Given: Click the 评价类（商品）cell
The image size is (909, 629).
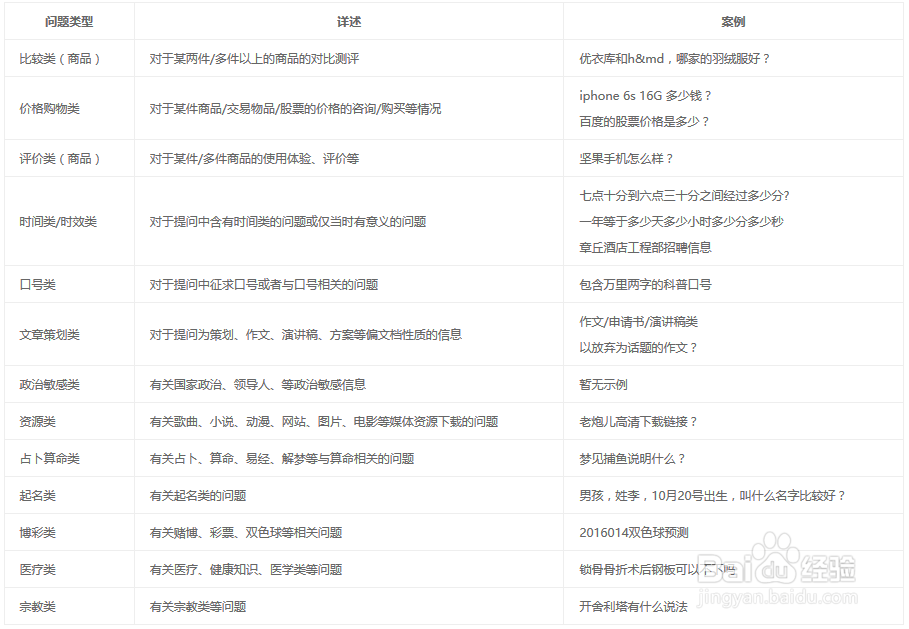Looking at the screenshot, I should (63, 157).
